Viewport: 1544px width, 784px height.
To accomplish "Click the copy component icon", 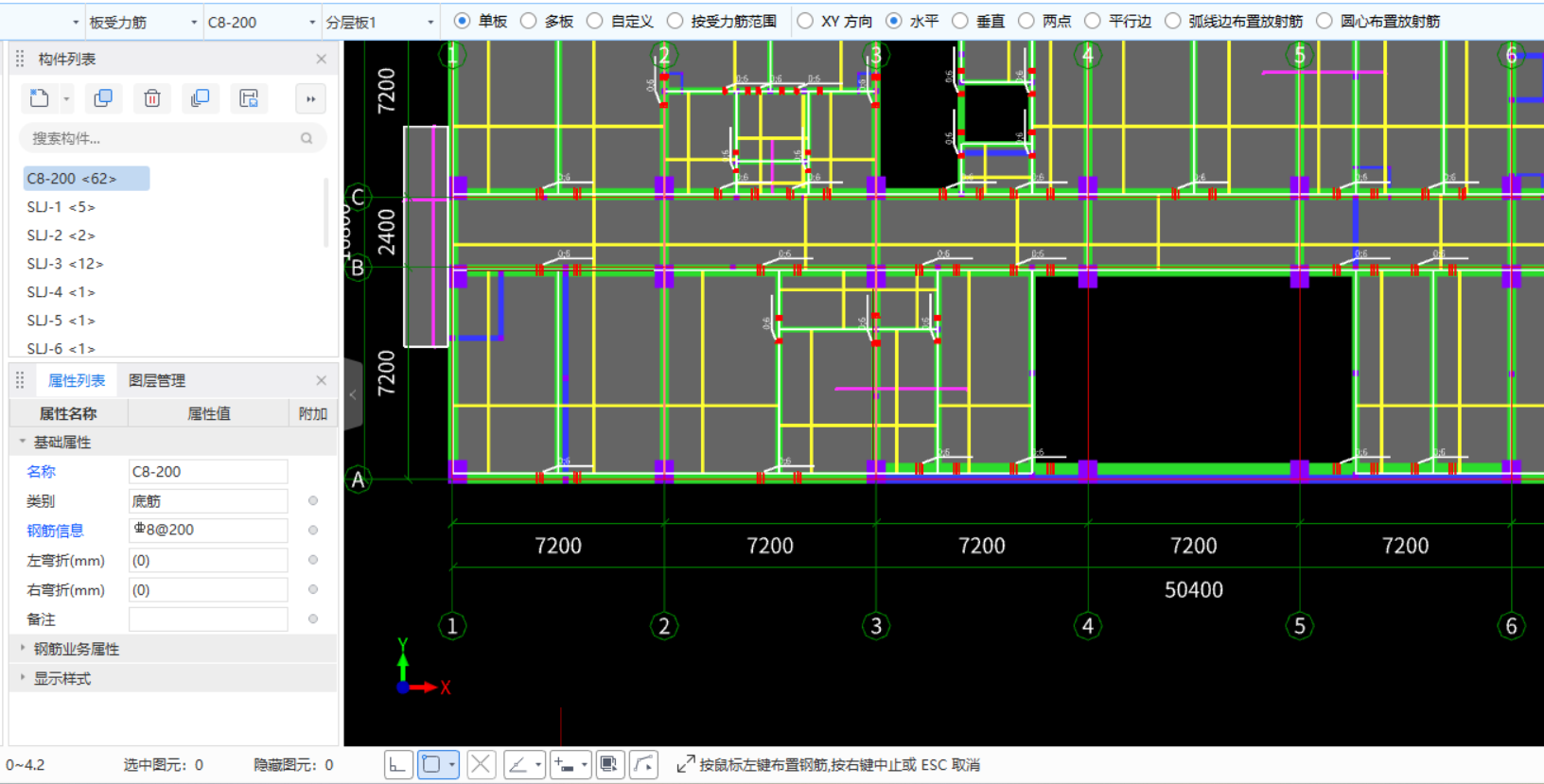I will coord(103,98).
